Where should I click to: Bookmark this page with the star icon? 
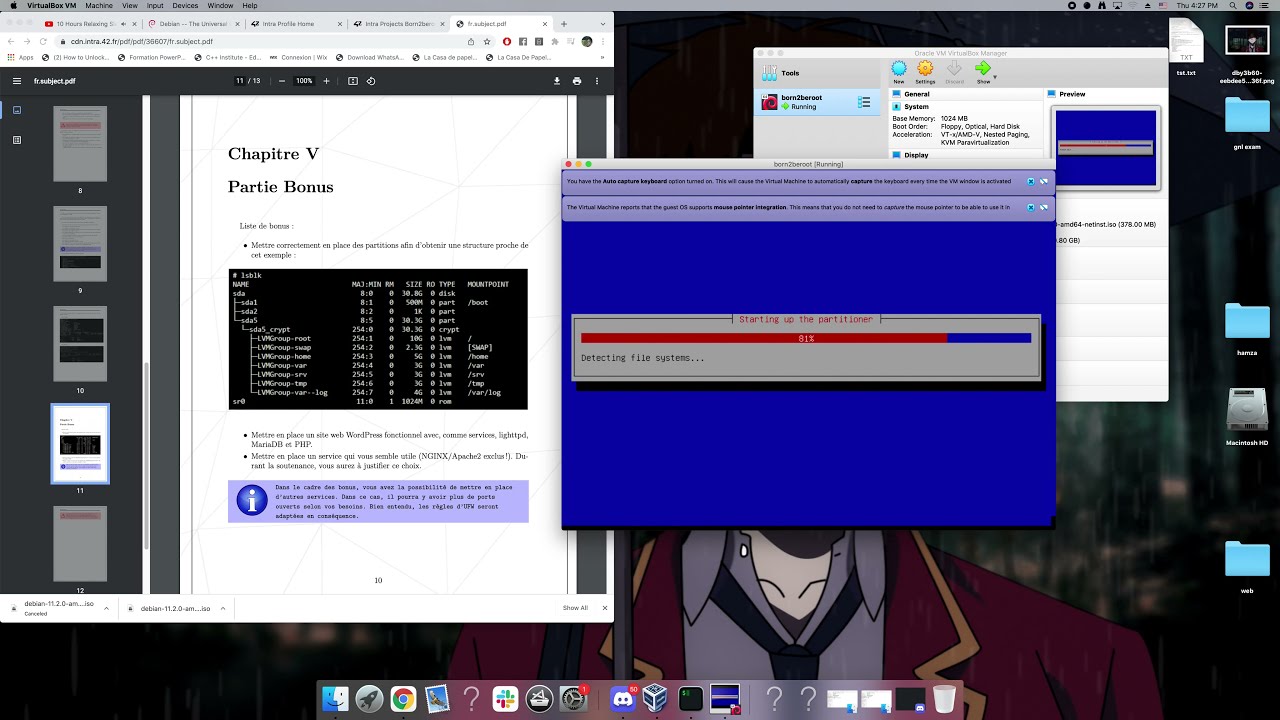(x=487, y=42)
